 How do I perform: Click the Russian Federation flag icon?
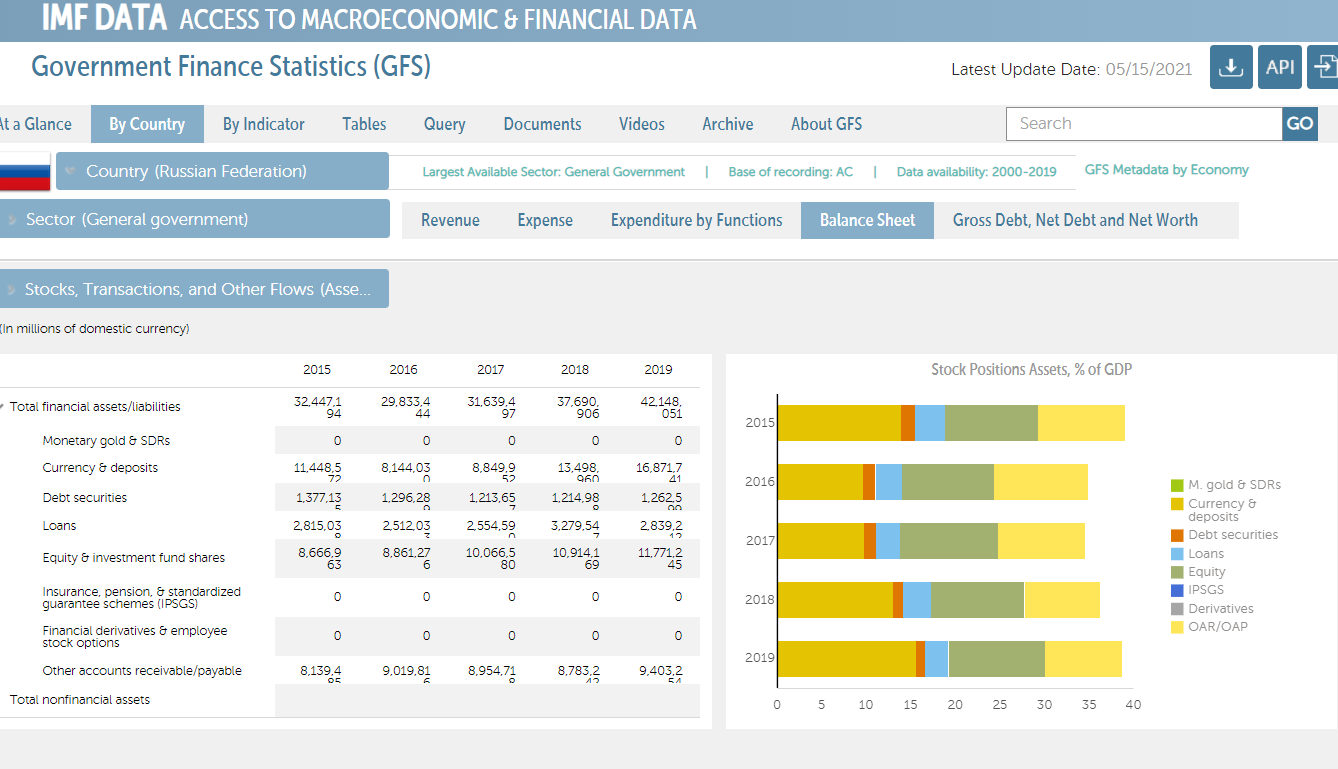[x=24, y=172]
